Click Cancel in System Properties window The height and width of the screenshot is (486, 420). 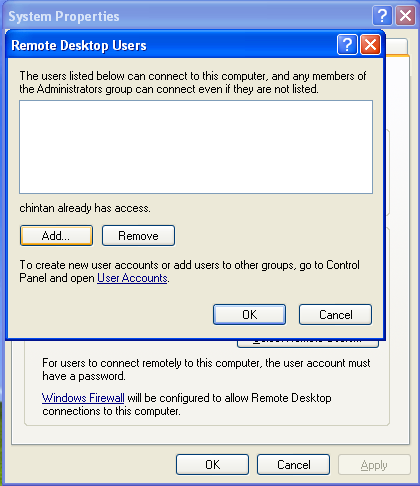pyautogui.click(x=293, y=464)
